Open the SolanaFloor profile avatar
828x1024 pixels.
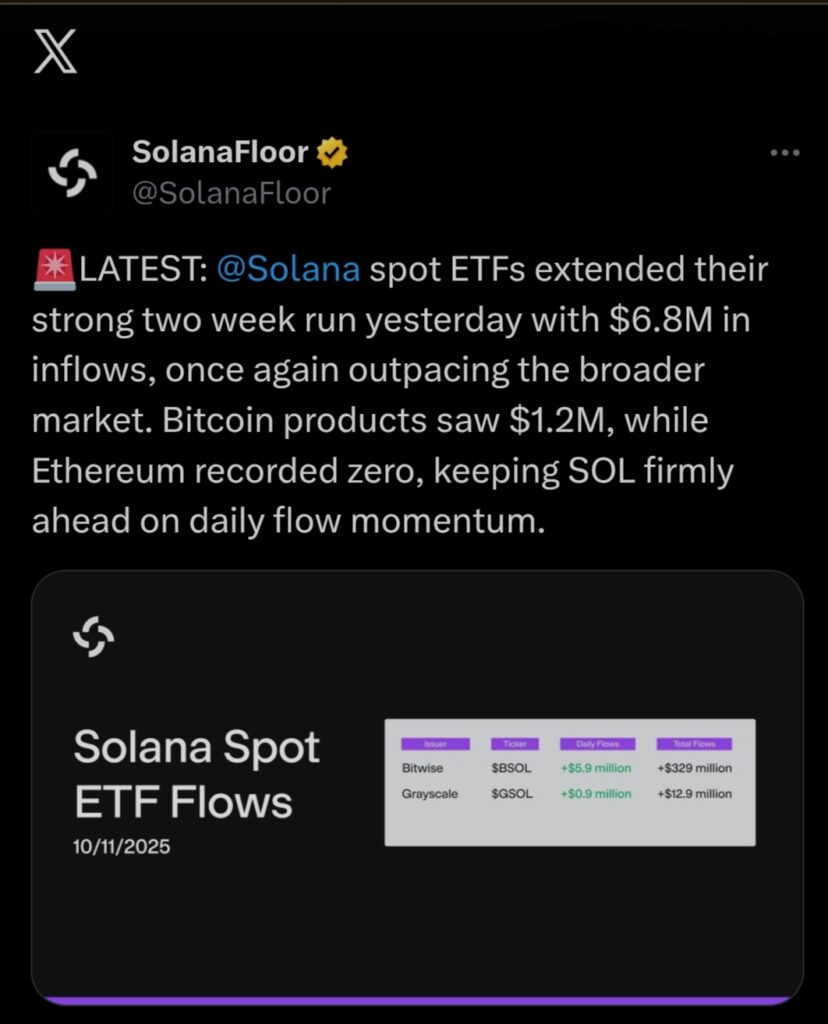tap(72, 172)
